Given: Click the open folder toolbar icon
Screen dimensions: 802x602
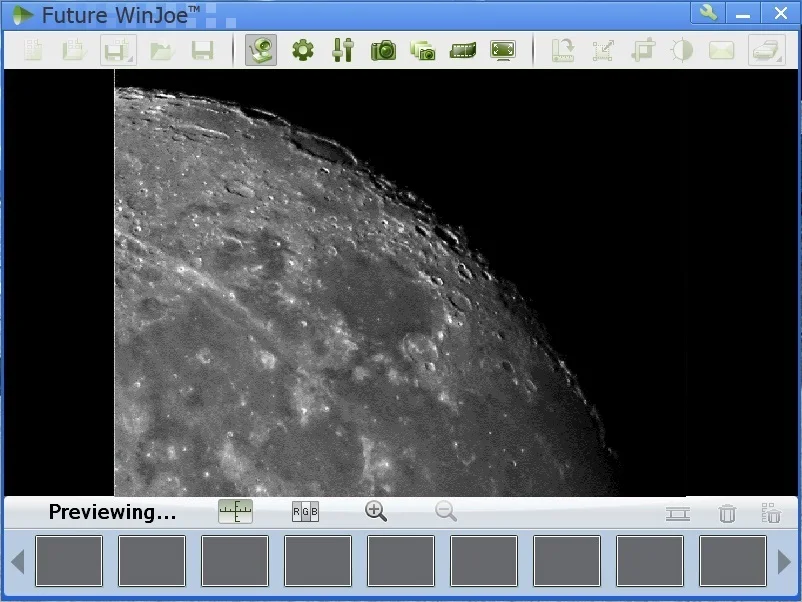Looking at the screenshot, I should [162, 50].
